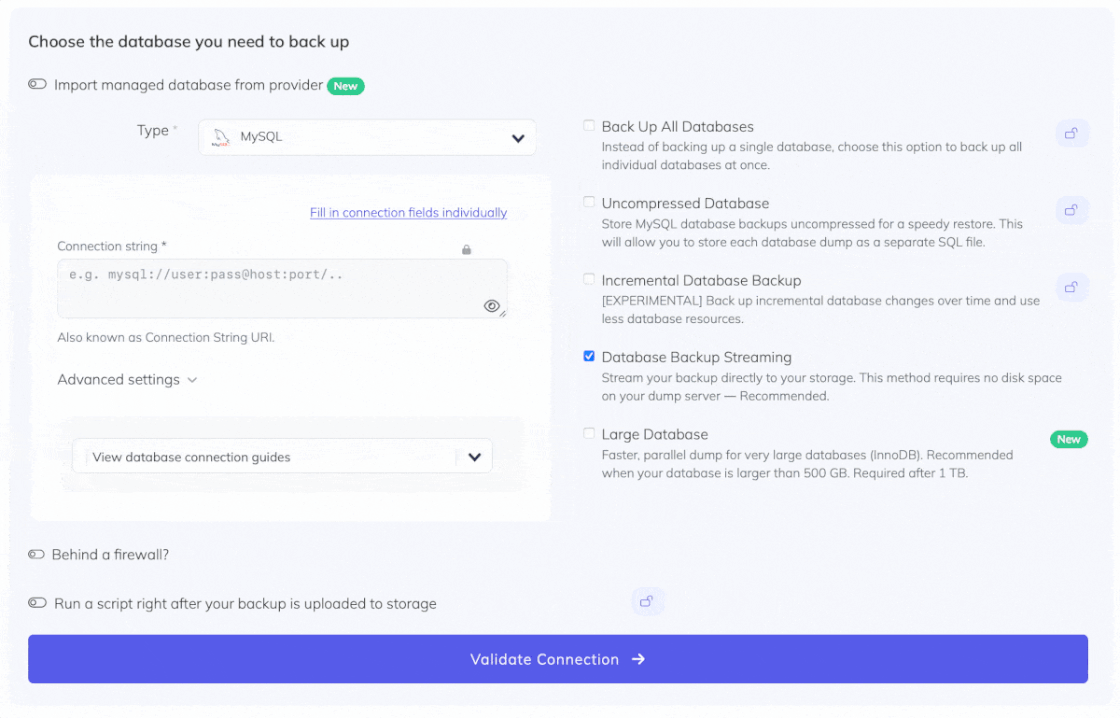The width and height of the screenshot is (1120, 718).
Task: Click the lock icon next to run script option
Action: coord(647,601)
